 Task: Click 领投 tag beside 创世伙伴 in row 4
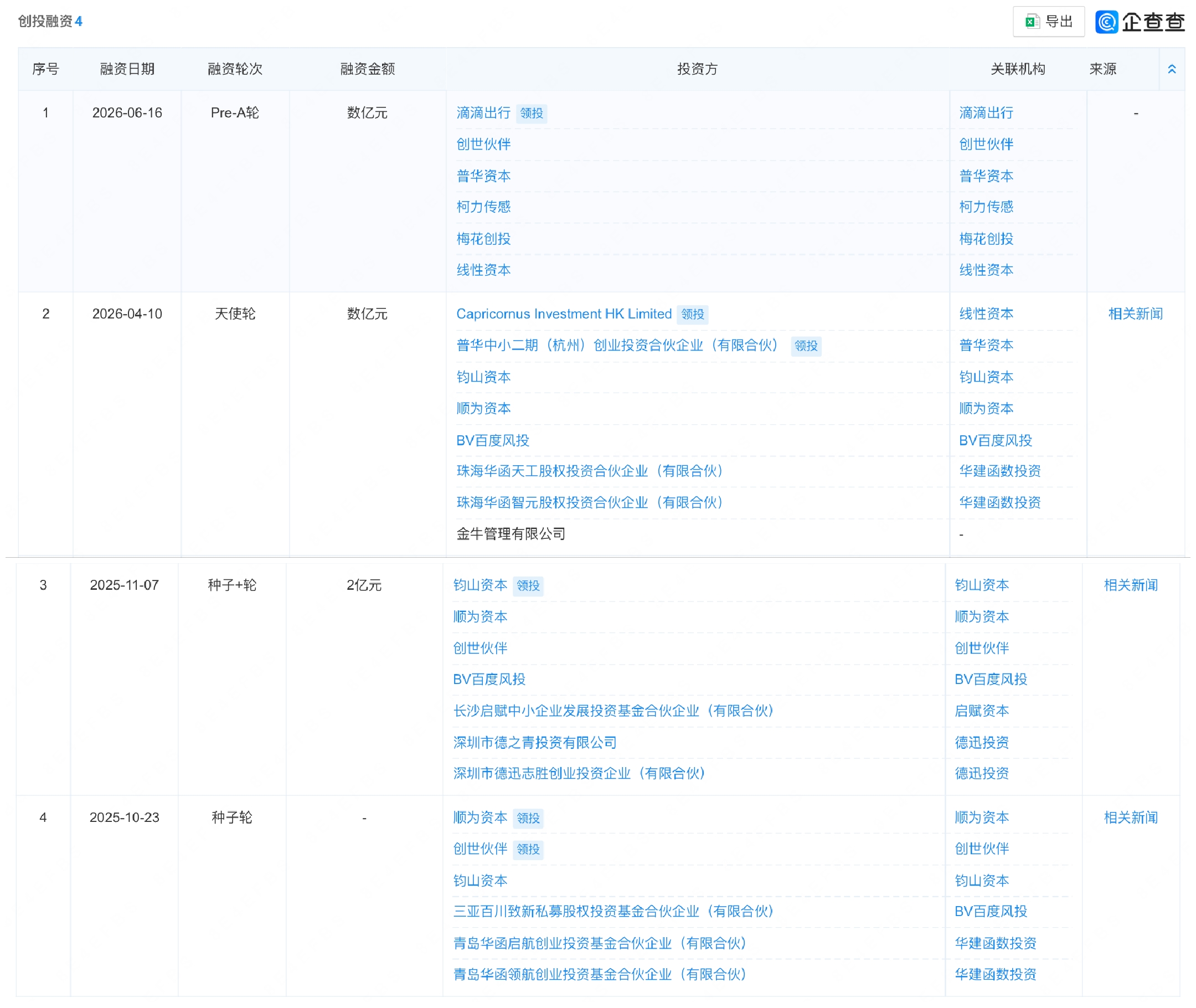pos(528,849)
